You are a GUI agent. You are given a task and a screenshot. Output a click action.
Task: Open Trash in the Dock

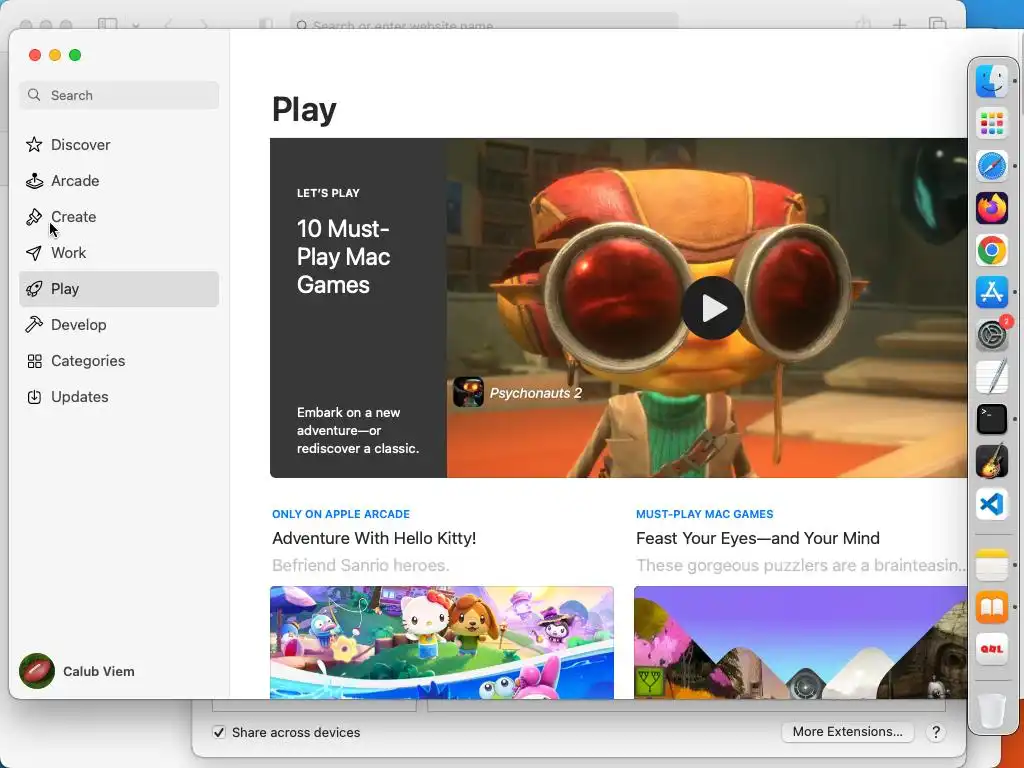point(991,710)
